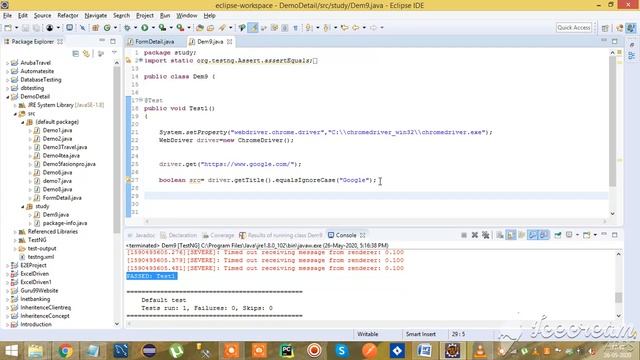Open the Run button dropdown arrow
Image resolution: width=640 pixels, height=360 pixels.
coord(153,28)
